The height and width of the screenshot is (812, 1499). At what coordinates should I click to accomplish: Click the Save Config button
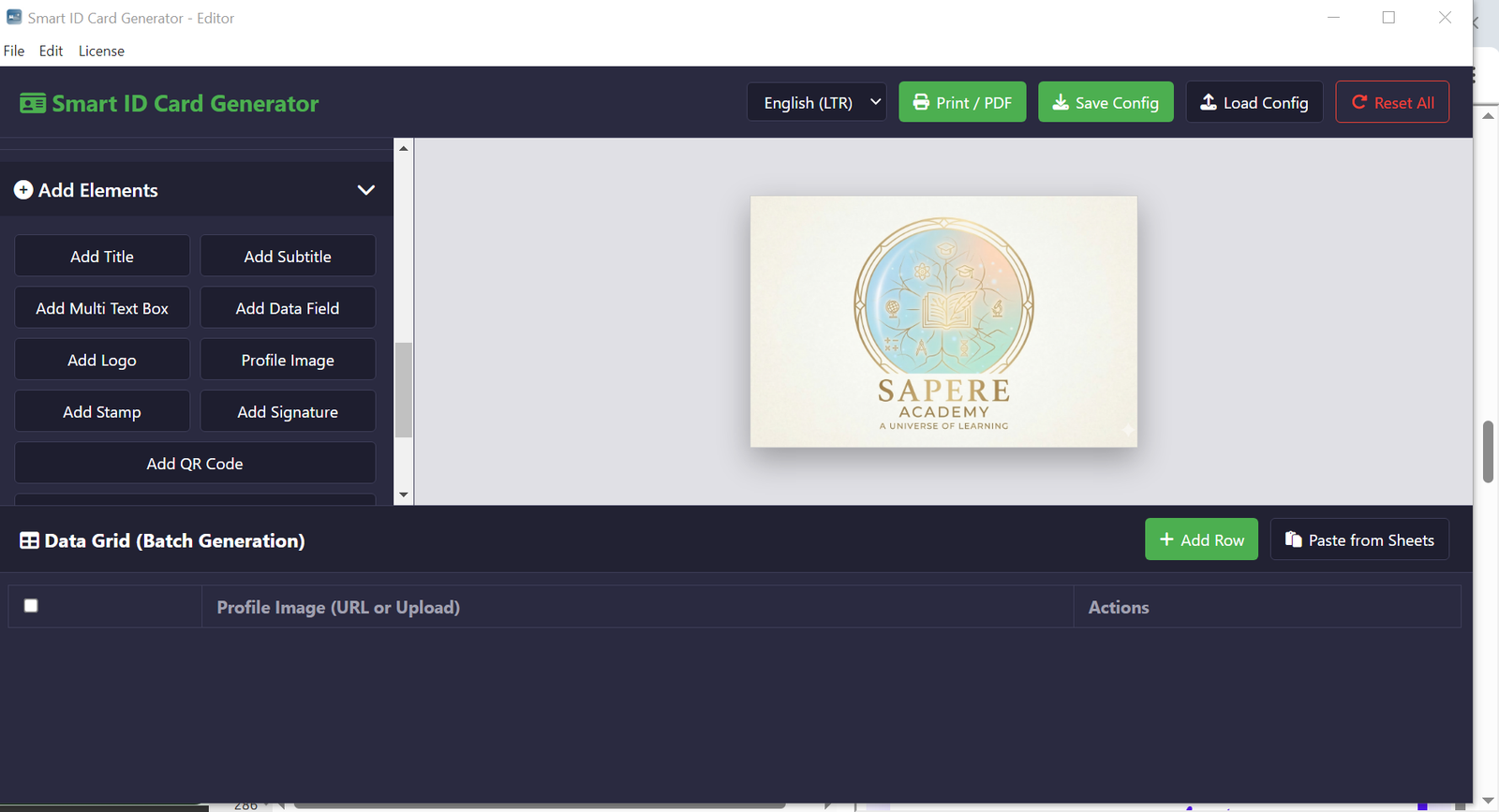(1106, 102)
